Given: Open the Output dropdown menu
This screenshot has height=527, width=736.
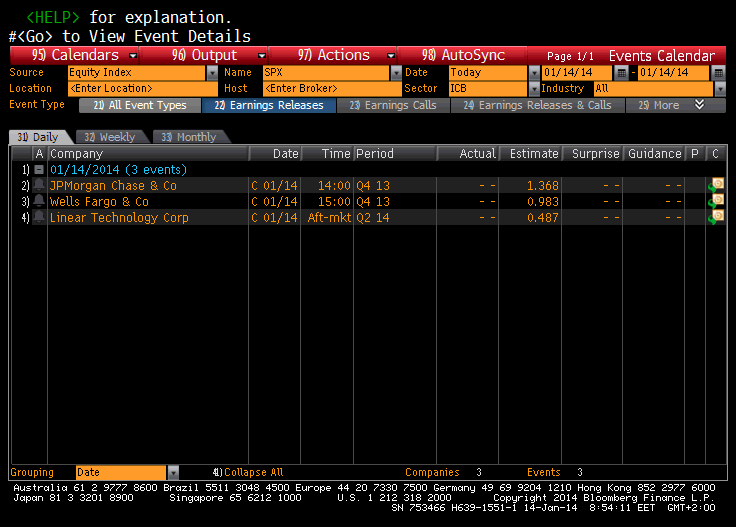Looking at the screenshot, I should click(x=262, y=55).
